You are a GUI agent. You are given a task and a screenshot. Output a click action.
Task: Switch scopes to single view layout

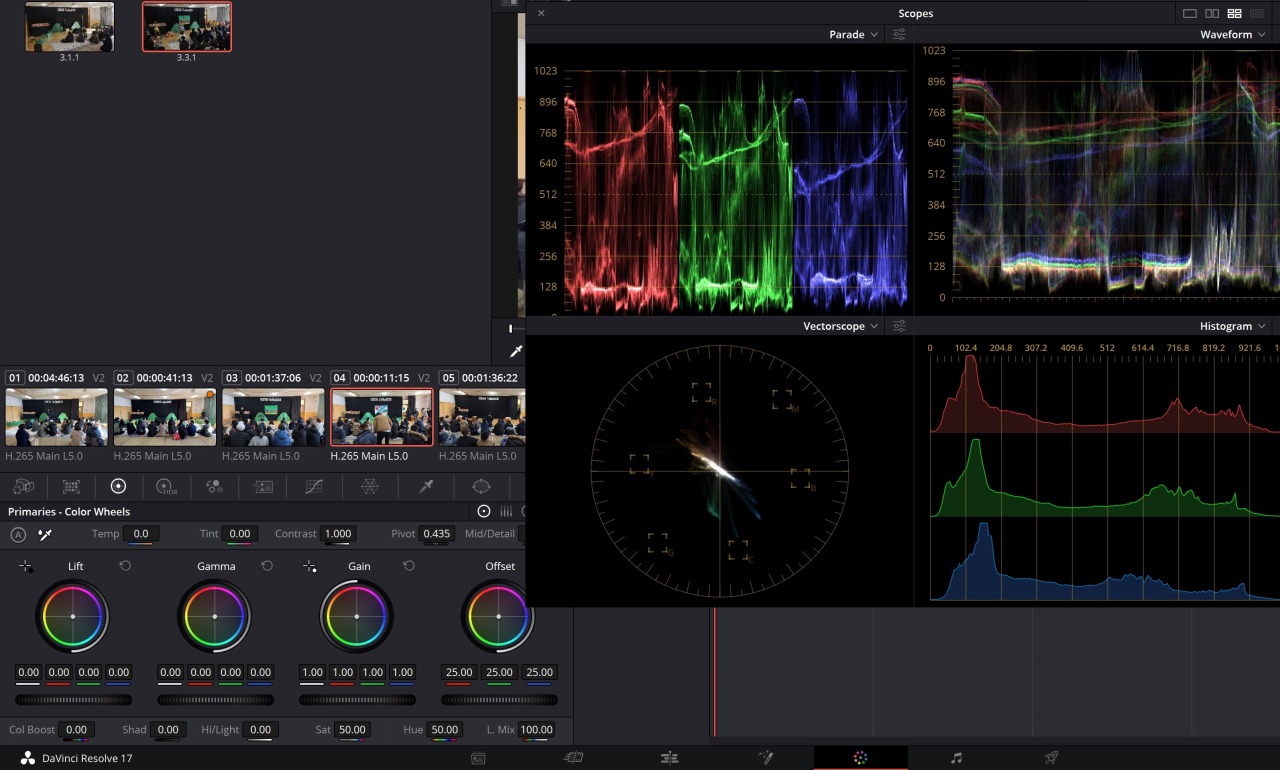1189,13
